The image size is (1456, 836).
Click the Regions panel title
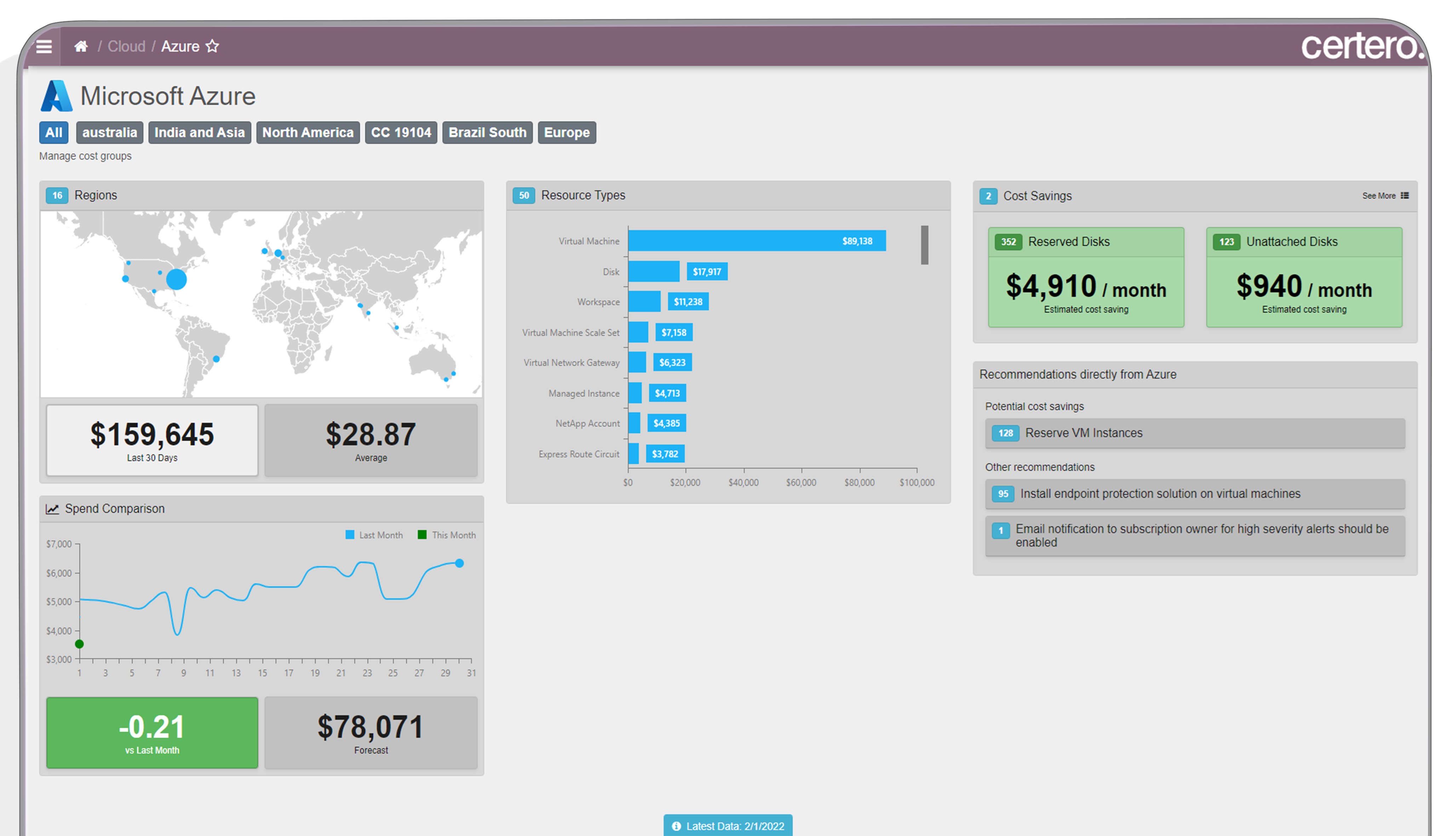[96, 195]
